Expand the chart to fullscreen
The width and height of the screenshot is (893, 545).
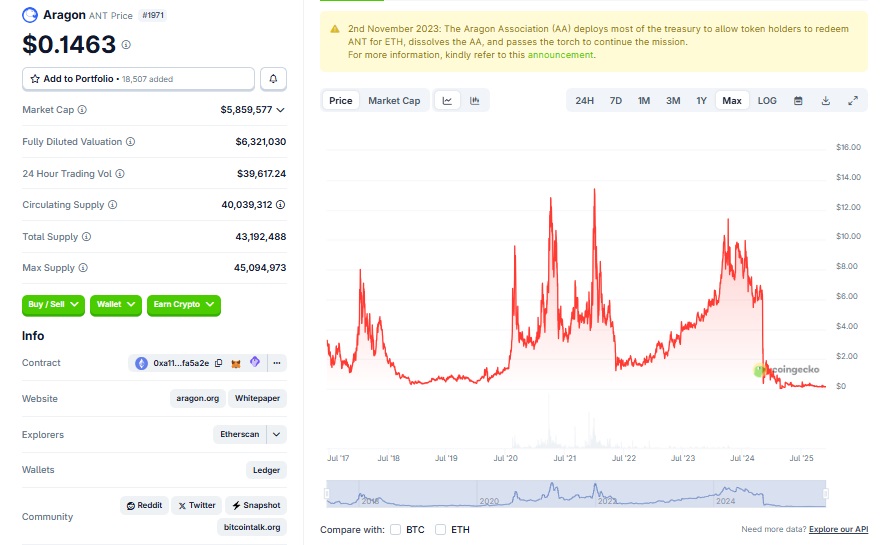pos(853,101)
